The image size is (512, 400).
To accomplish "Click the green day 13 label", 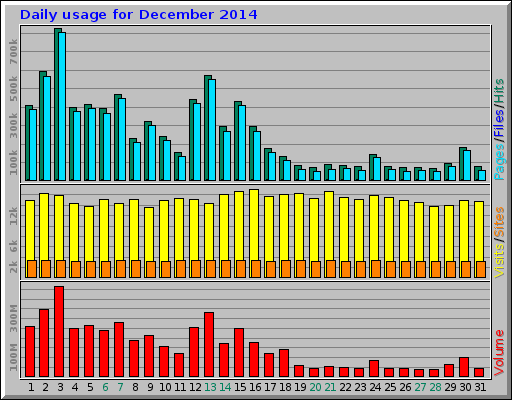I will coord(210,387).
